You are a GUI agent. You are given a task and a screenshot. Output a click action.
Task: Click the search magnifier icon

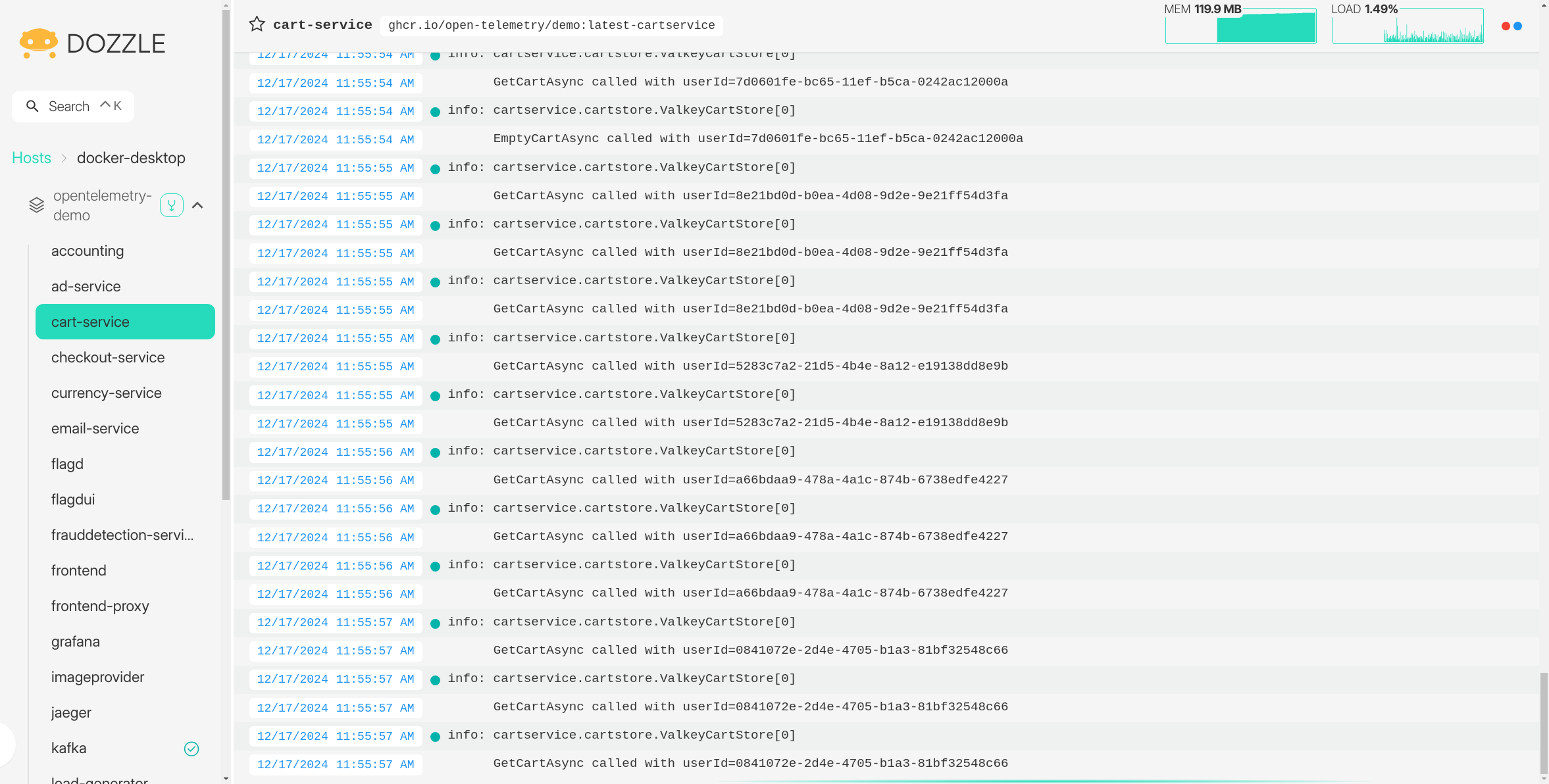(32, 106)
